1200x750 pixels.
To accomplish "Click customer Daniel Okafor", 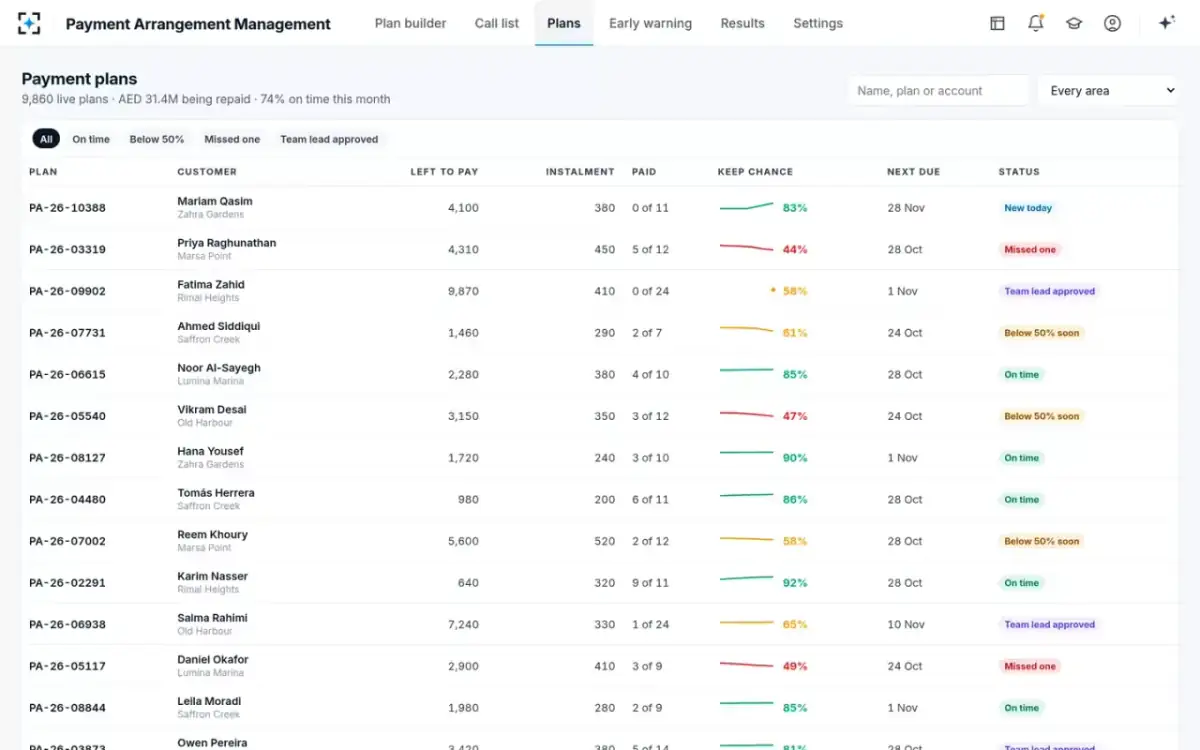I will point(213,660).
